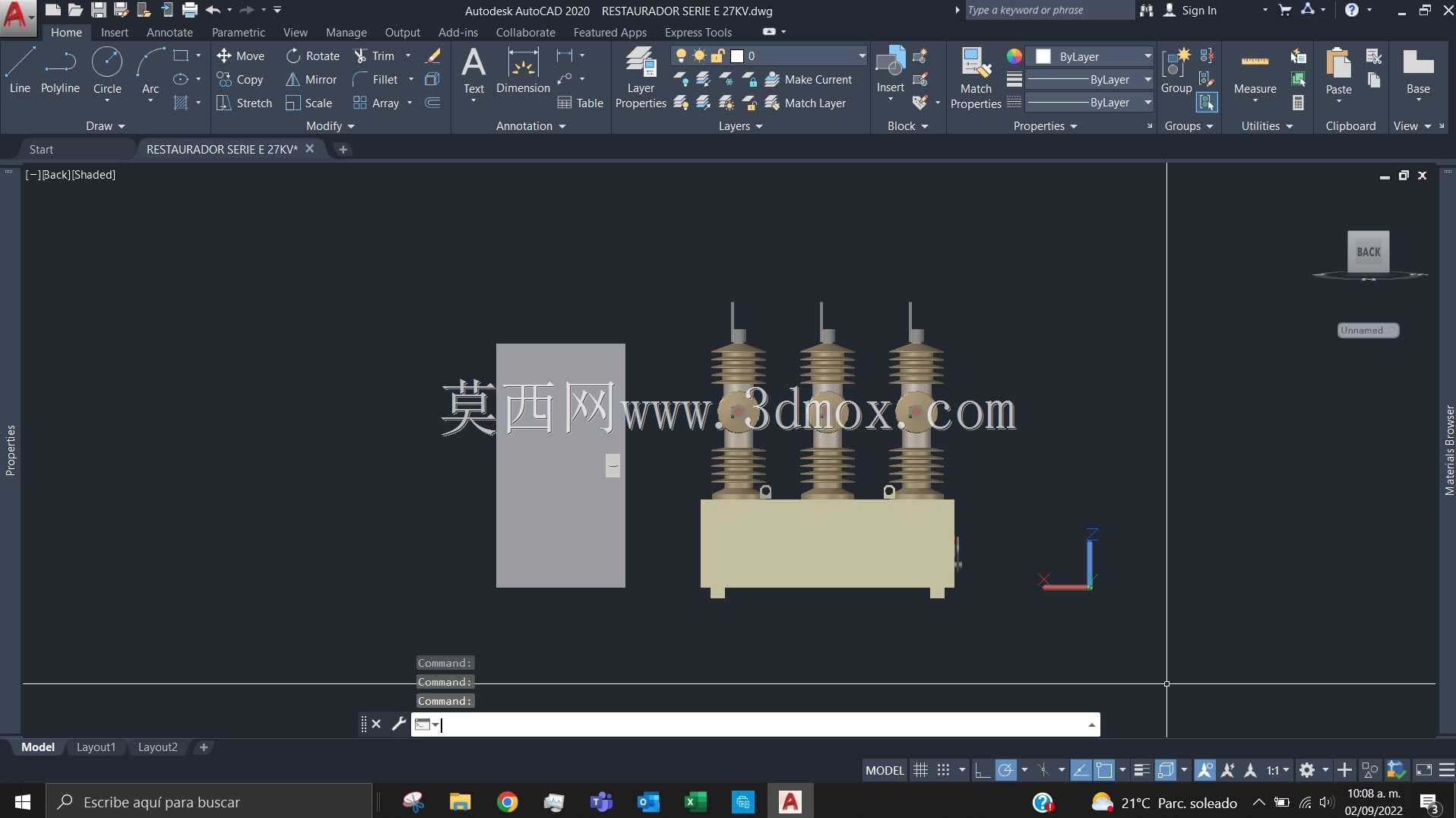Click the Base view icon

tap(1418, 71)
